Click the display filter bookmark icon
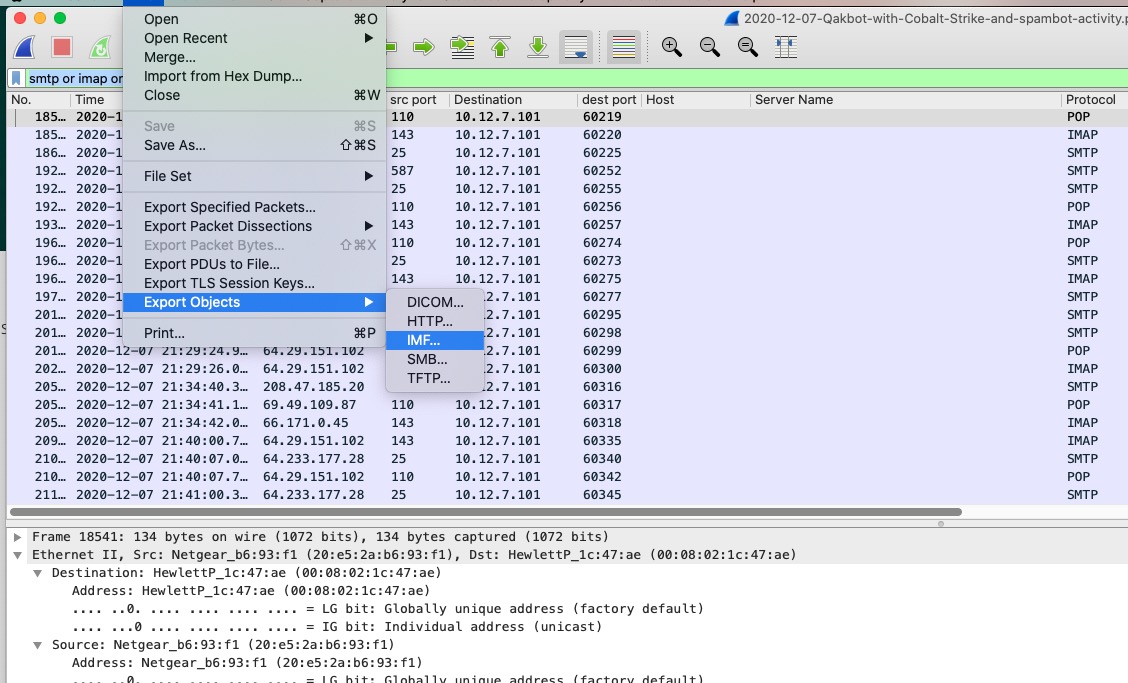The image size is (1128, 683). 16,78
